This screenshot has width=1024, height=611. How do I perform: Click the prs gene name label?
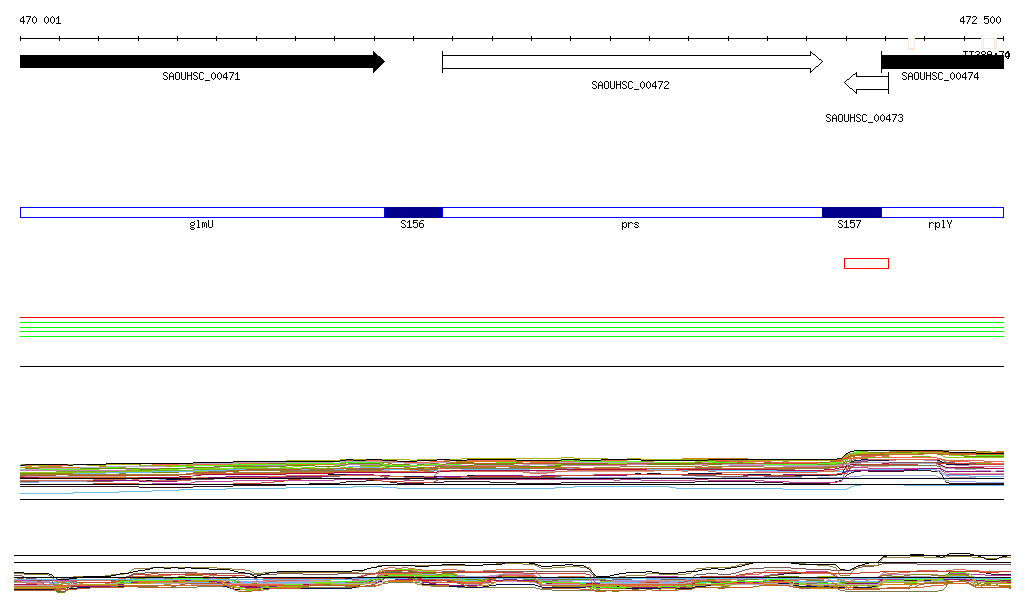[630, 225]
